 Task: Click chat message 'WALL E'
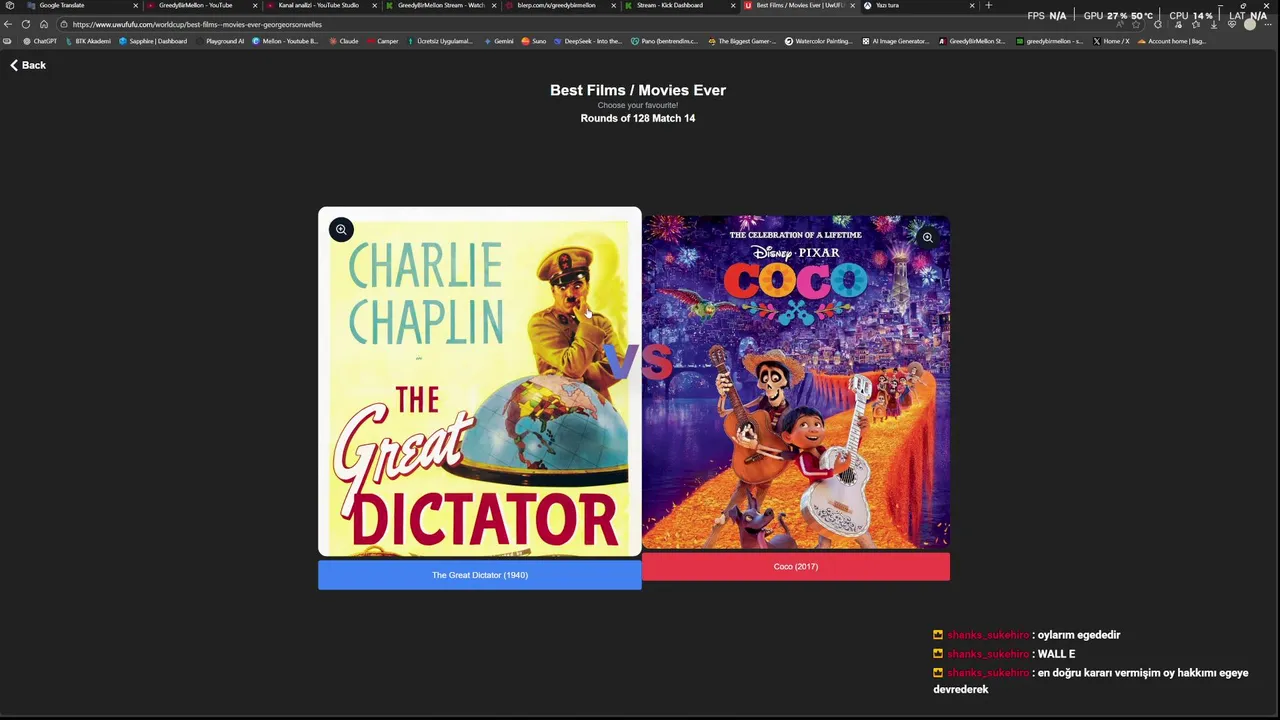coord(1056,654)
